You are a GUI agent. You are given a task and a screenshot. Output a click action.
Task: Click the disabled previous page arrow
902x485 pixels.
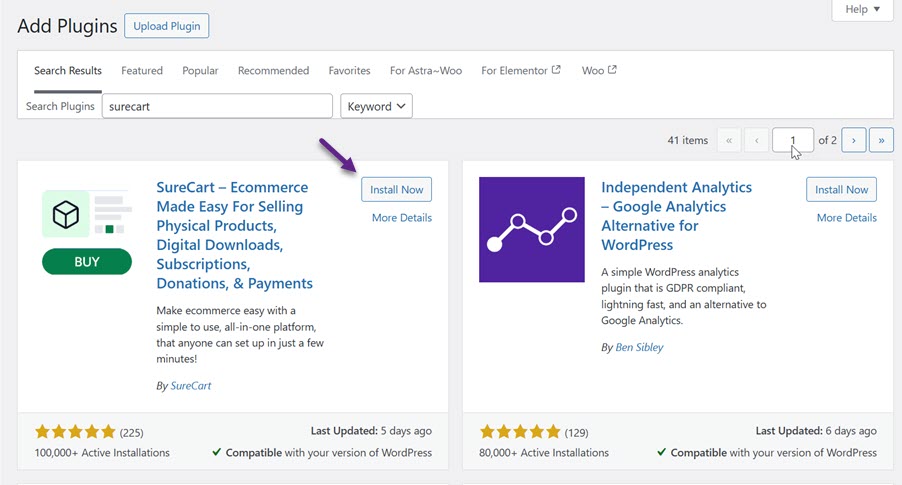(756, 140)
